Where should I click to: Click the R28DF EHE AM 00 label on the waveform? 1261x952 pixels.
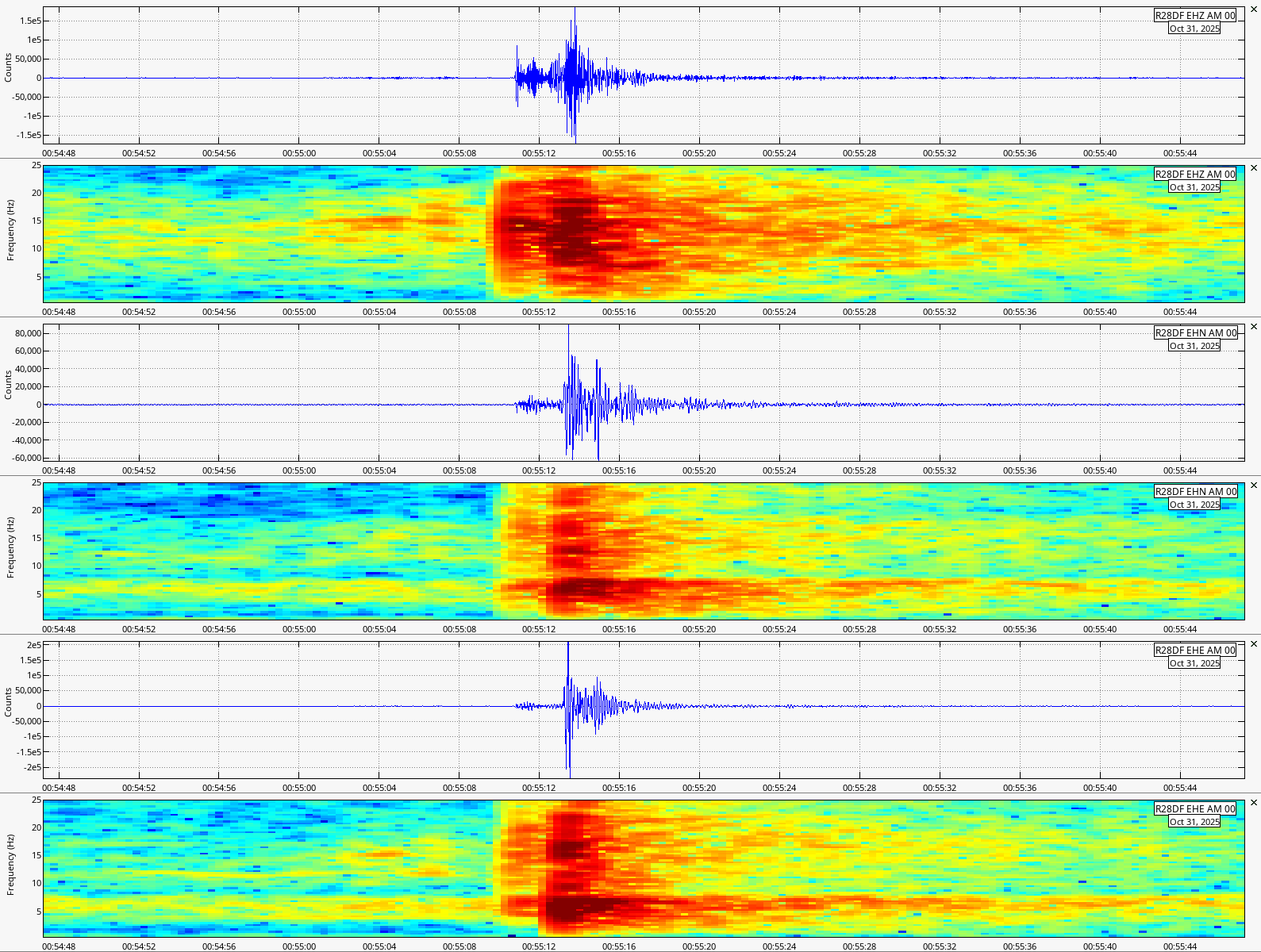pyautogui.click(x=1194, y=651)
